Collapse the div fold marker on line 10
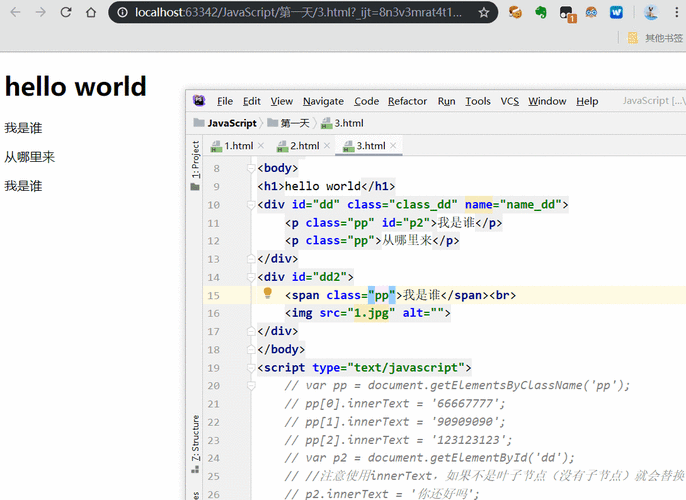 (x=251, y=205)
